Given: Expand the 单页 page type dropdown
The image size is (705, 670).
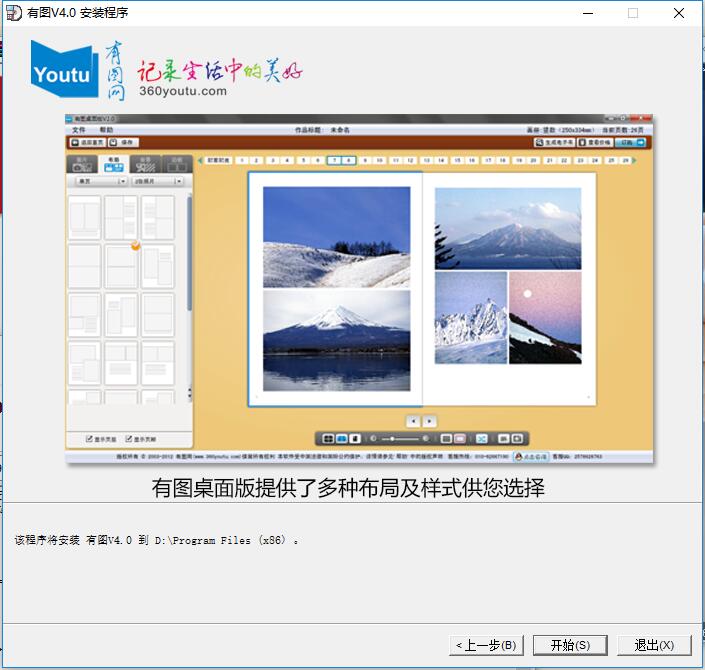Looking at the screenshot, I should tap(97, 182).
